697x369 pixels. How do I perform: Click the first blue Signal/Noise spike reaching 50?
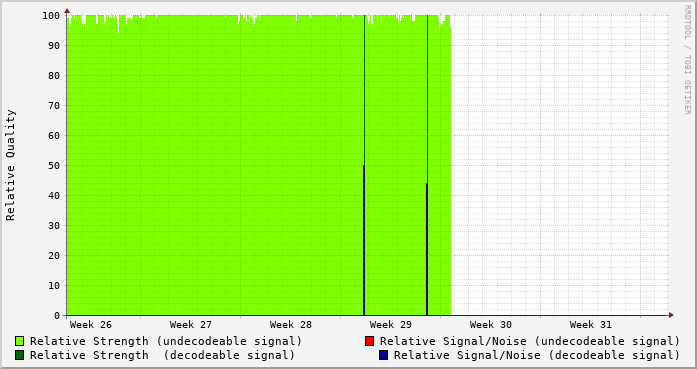point(364,240)
